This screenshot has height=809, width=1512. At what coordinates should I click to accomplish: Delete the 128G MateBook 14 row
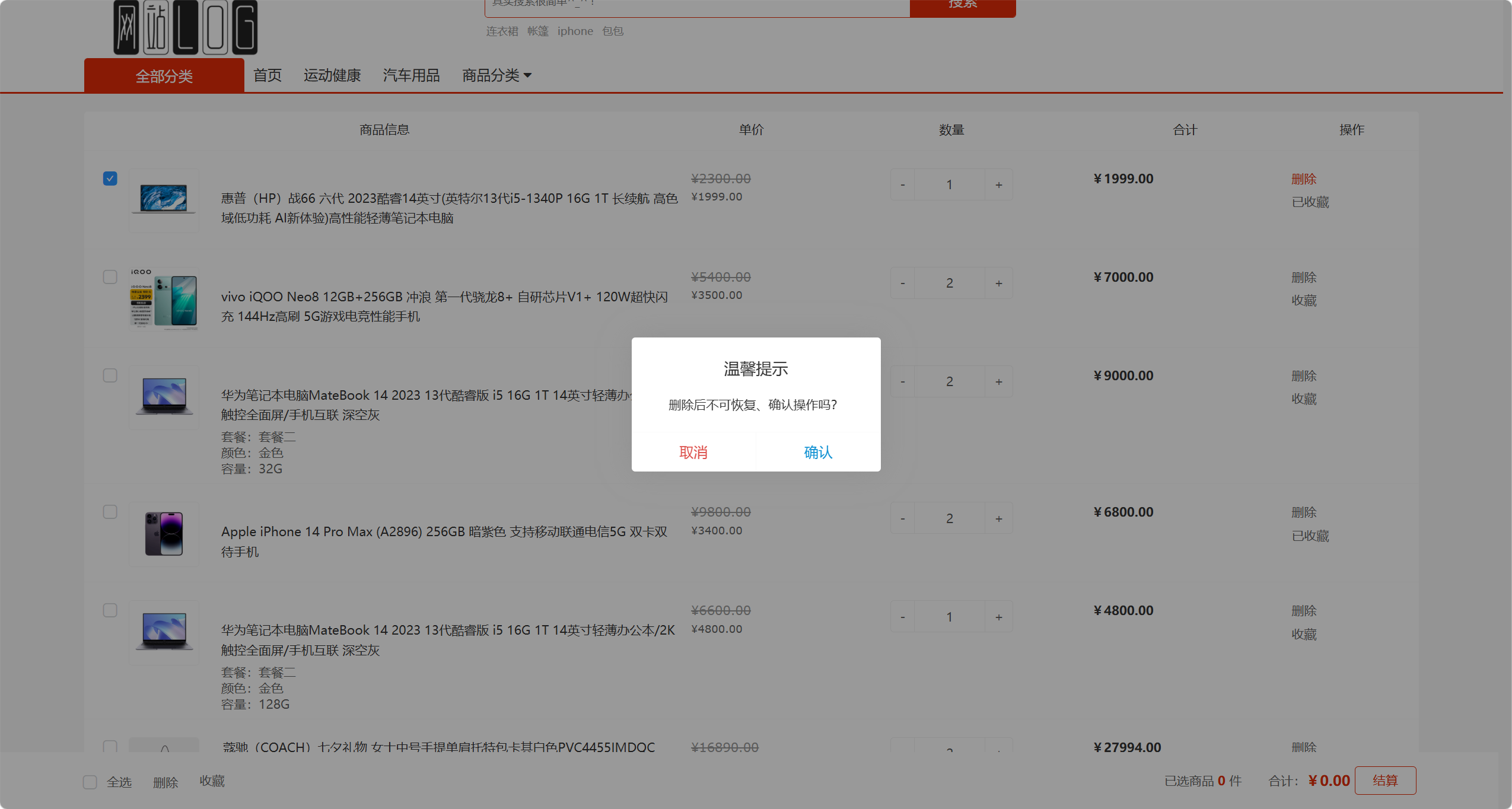(x=1304, y=611)
